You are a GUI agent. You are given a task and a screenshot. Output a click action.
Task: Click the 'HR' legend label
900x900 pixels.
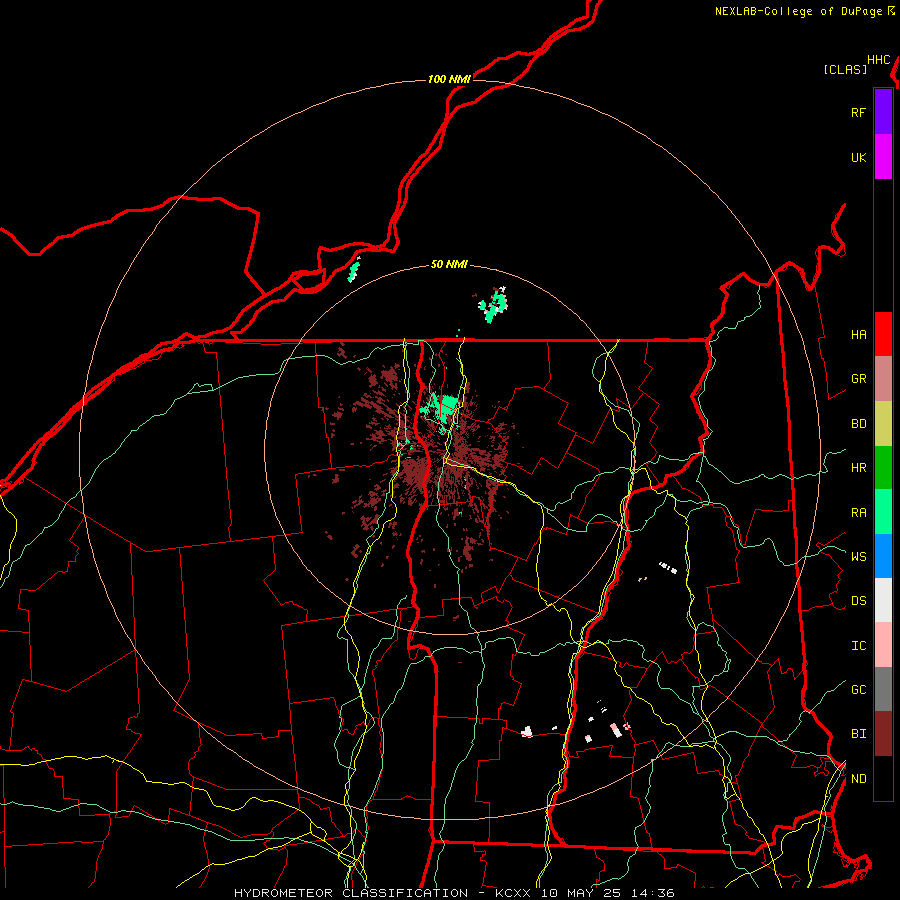coord(858,468)
